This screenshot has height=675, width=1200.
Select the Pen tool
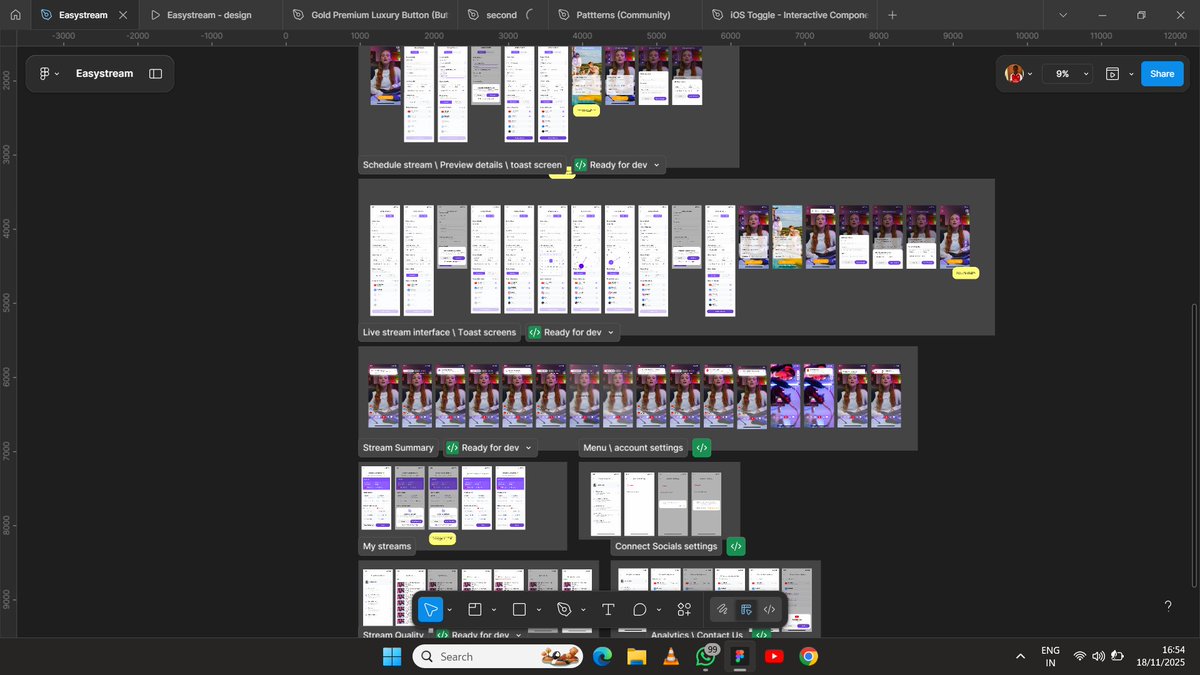click(564, 609)
